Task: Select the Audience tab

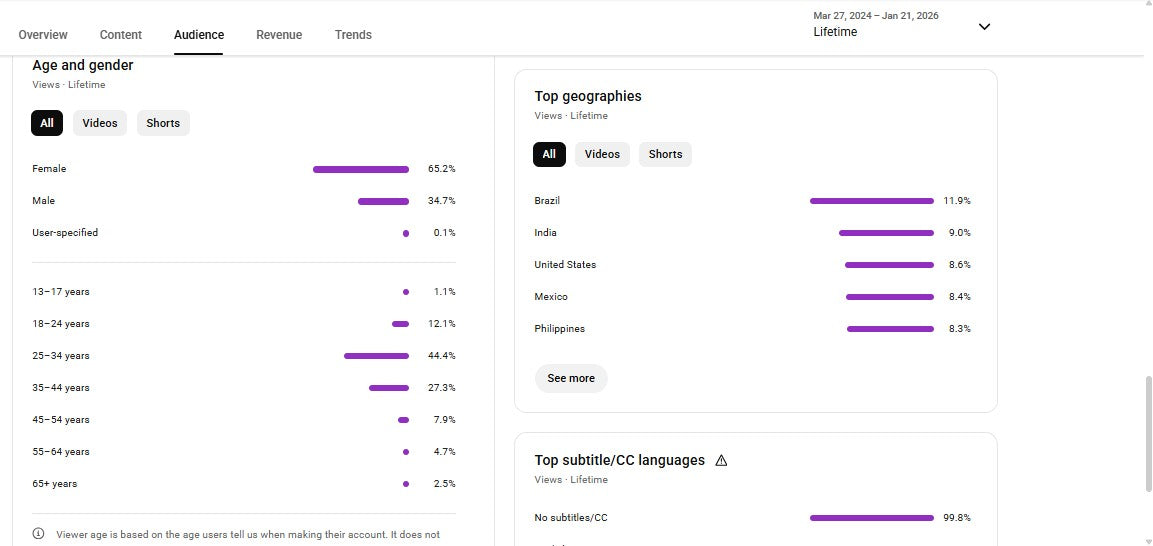Action: pos(199,35)
